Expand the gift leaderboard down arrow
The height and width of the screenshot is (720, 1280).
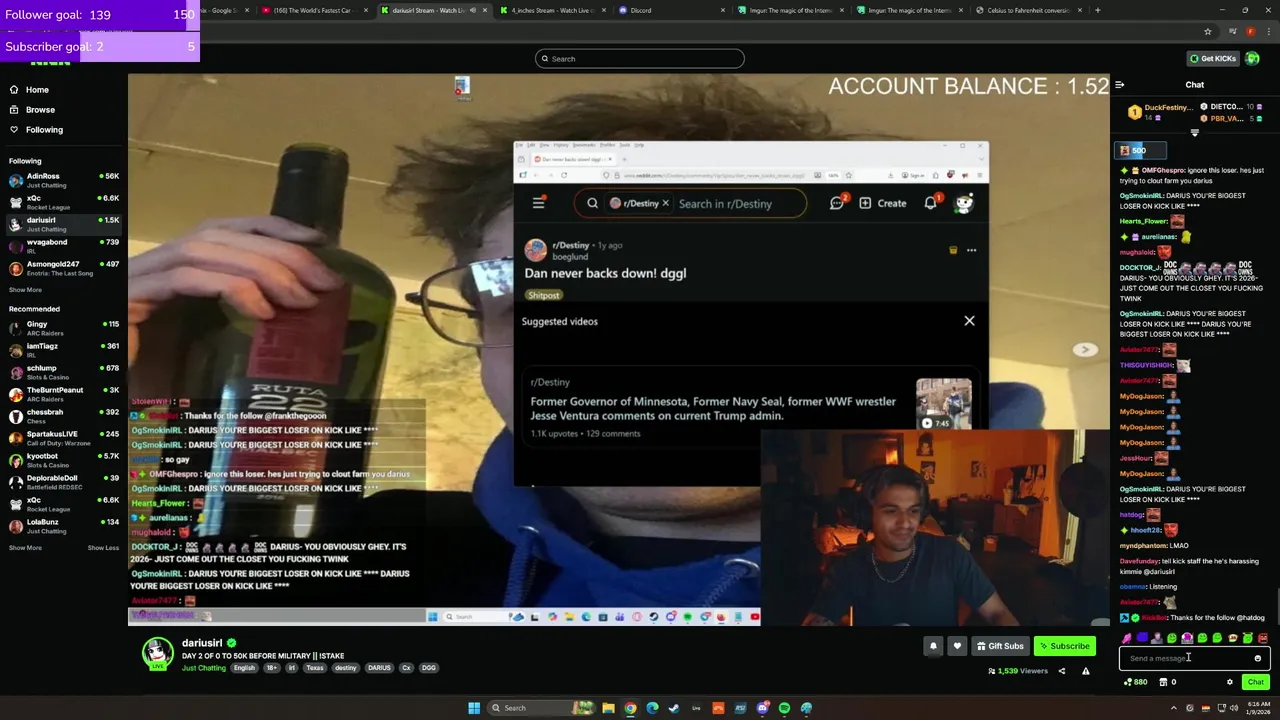point(1194,132)
